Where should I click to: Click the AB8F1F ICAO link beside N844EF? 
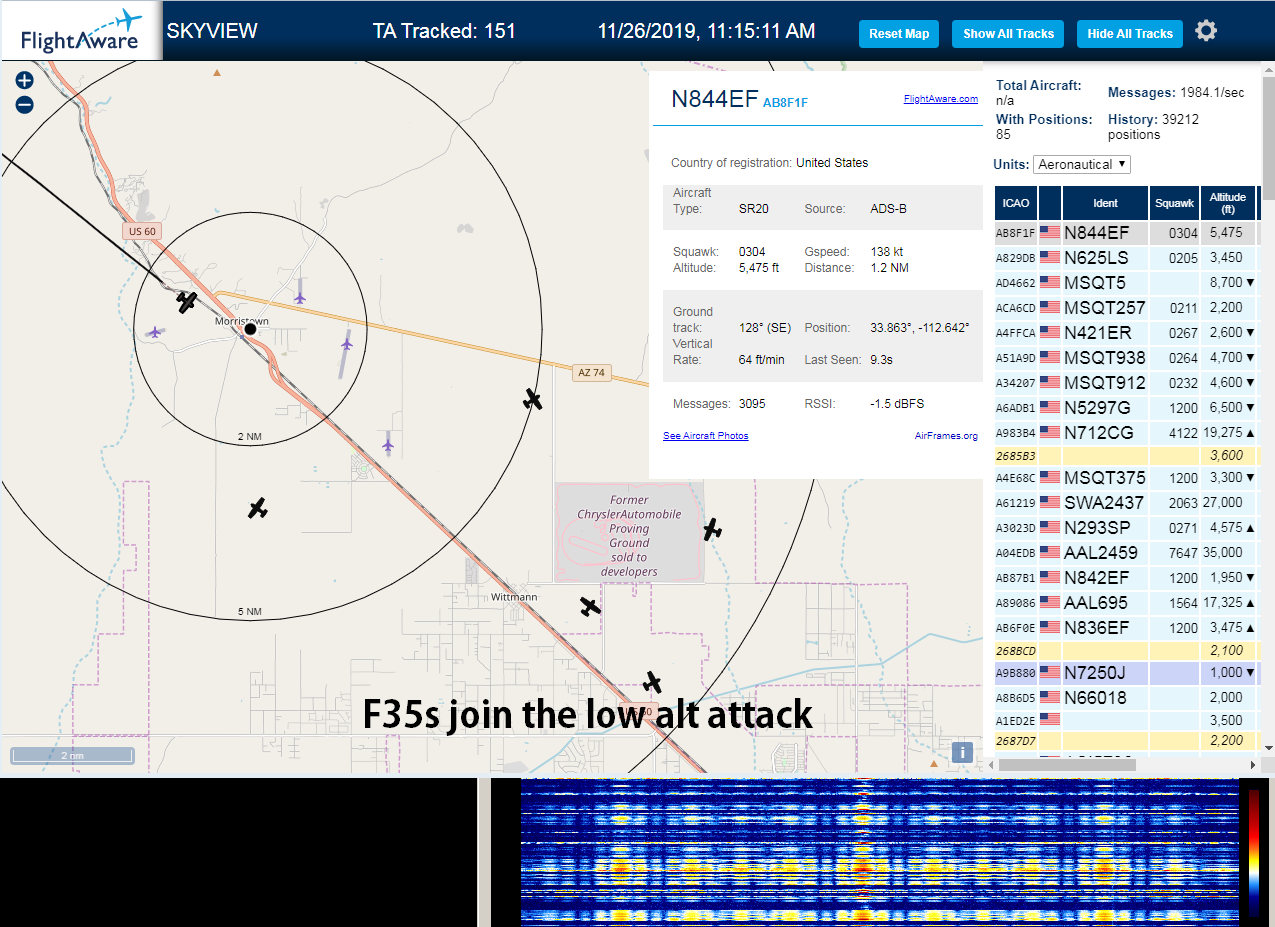(785, 103)
